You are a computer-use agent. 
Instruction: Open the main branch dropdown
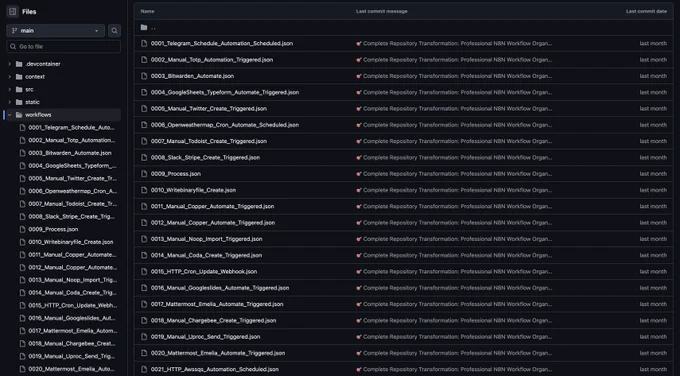56,31
